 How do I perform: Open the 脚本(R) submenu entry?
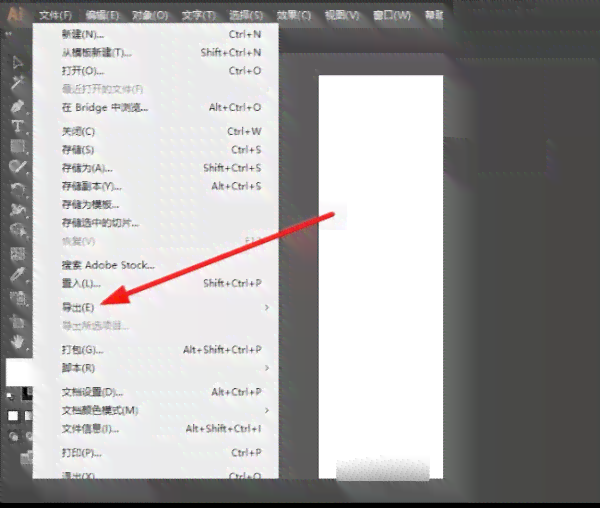pyautogui.click(x=156, y=368)
